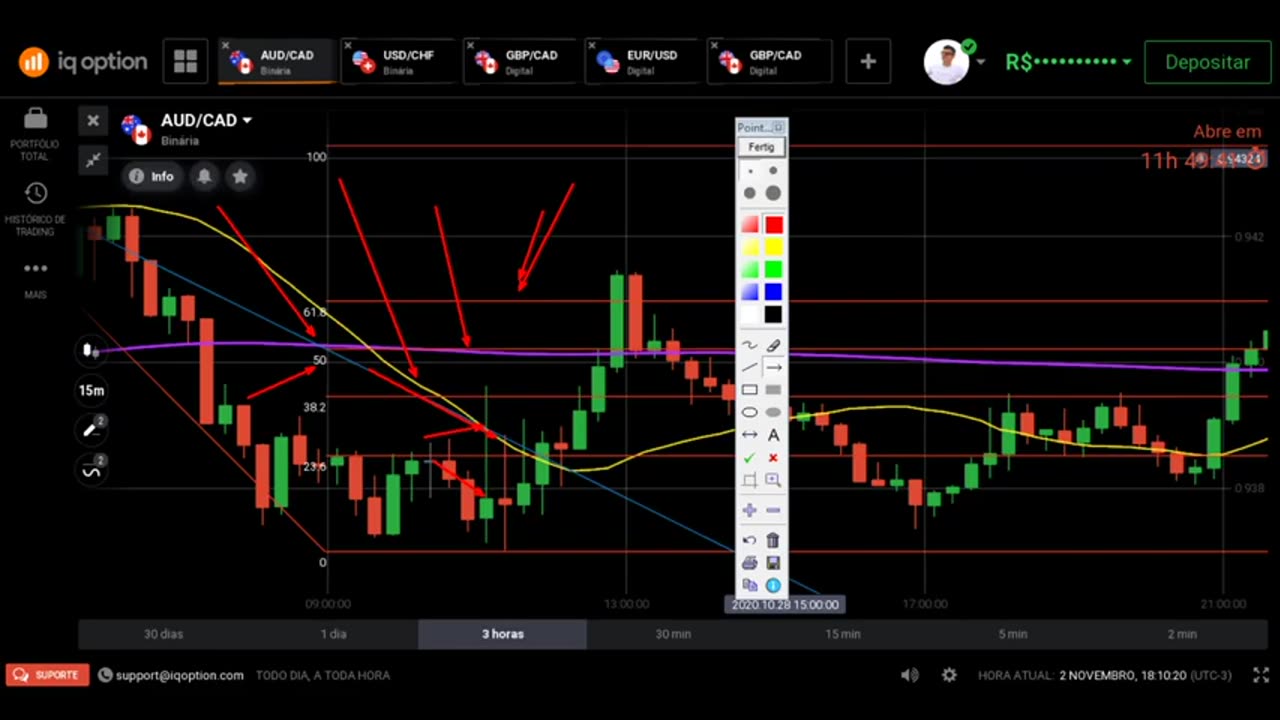This screenshot has width=1280, height=720.
Task: Open Histórico de Trading sidebar item
Action: pos(35,209)
